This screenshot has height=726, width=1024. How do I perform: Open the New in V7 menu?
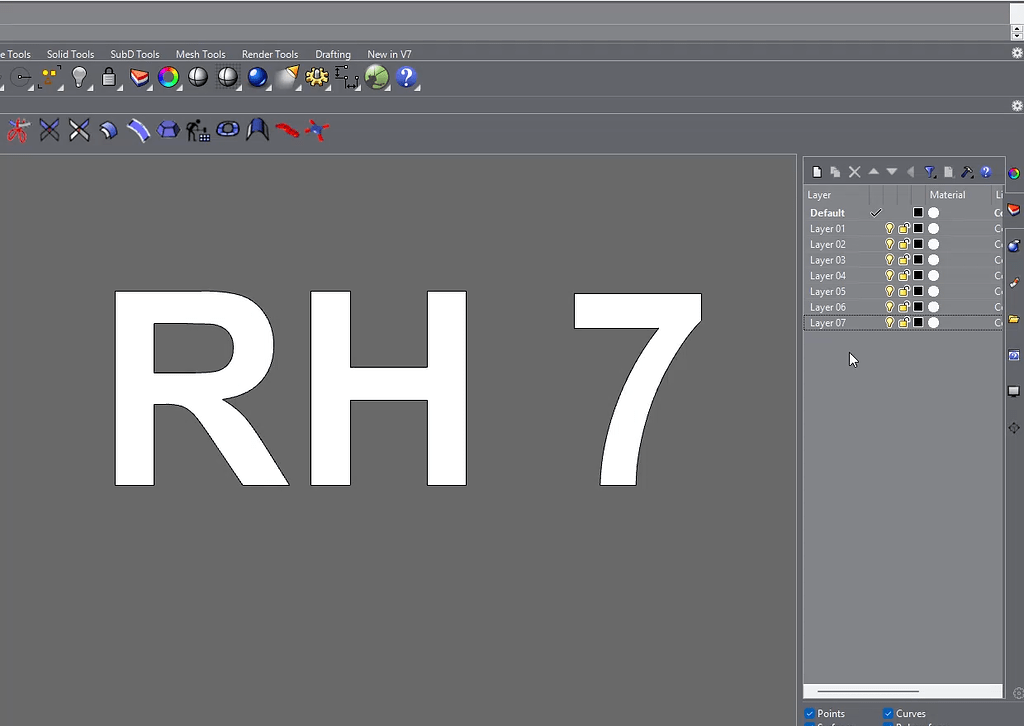point(389,54)
